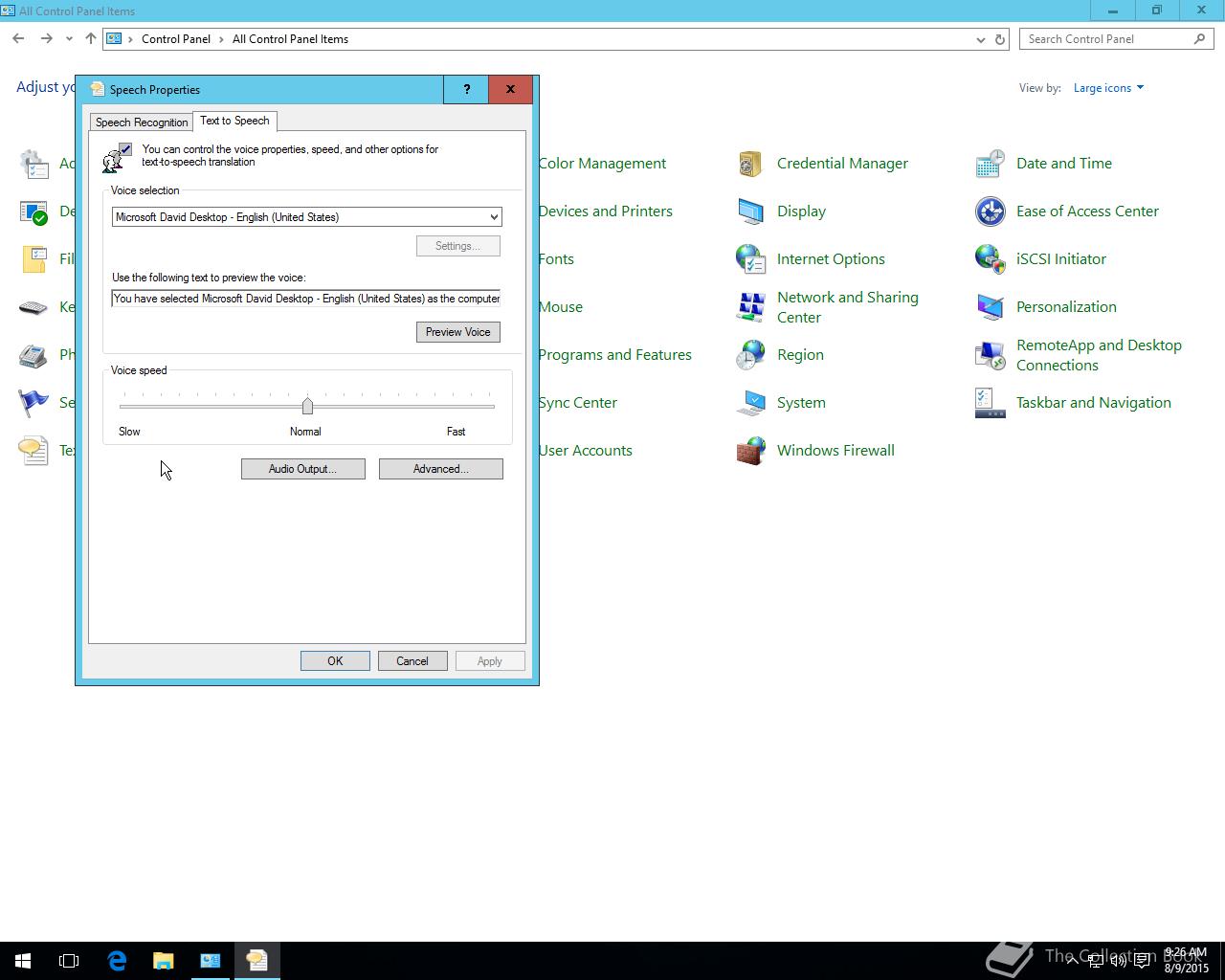Click the Control Panel taskbar button

pyautogui.click(x=210, y=961)
